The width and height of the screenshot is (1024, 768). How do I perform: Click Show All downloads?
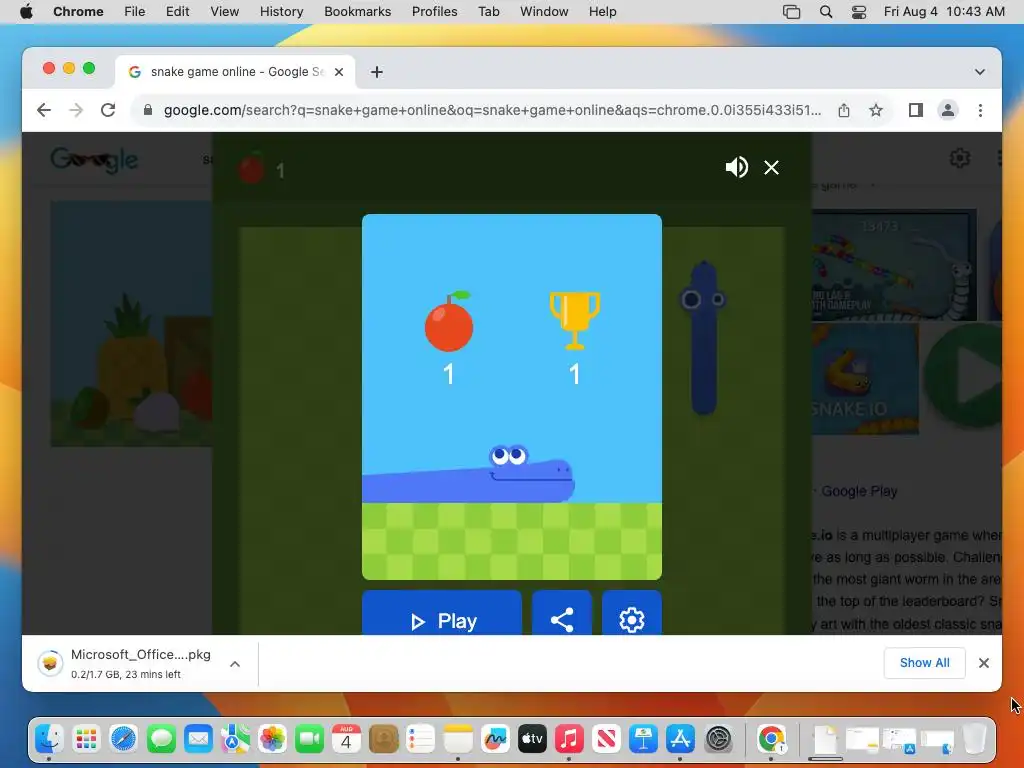point(924,663)
